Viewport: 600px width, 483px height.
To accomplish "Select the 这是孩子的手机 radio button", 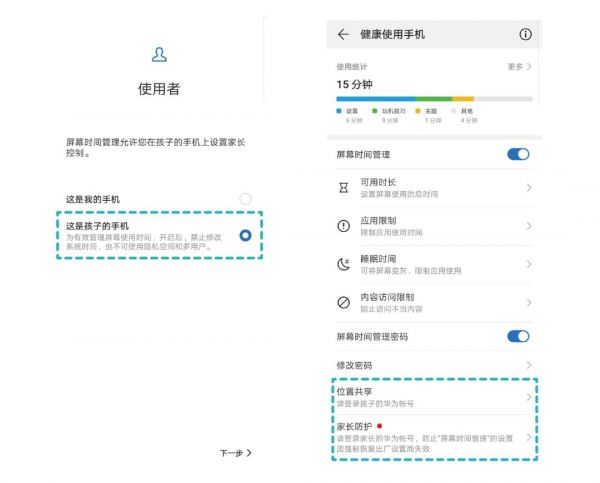I will pos(245,236).
